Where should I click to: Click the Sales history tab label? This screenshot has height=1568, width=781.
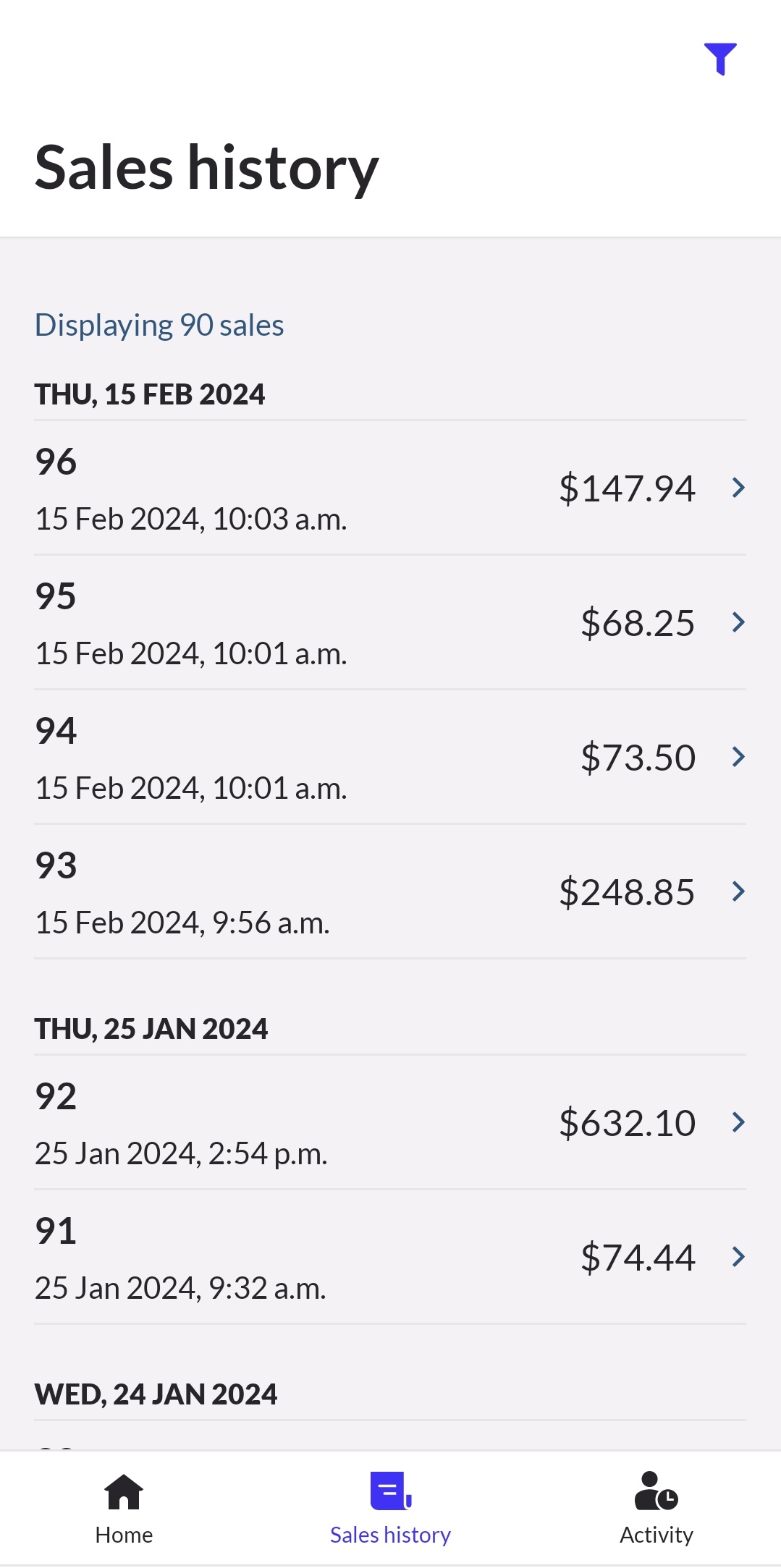[390, 1535]
